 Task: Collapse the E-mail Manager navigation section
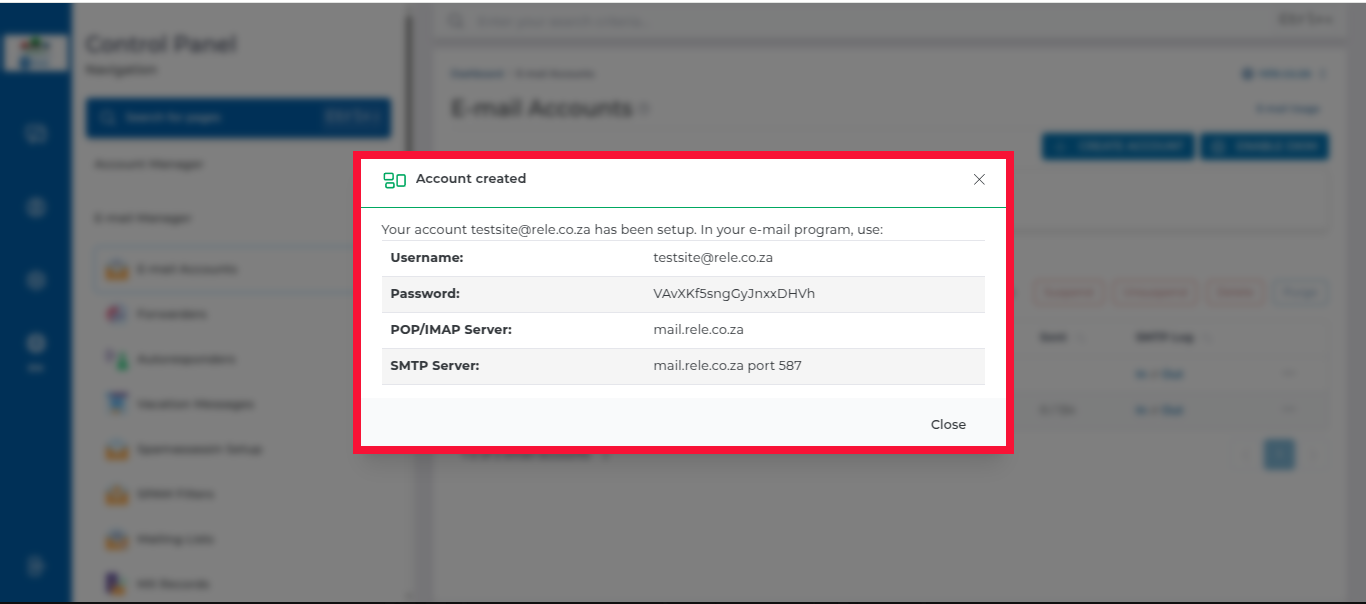(142, 218)
